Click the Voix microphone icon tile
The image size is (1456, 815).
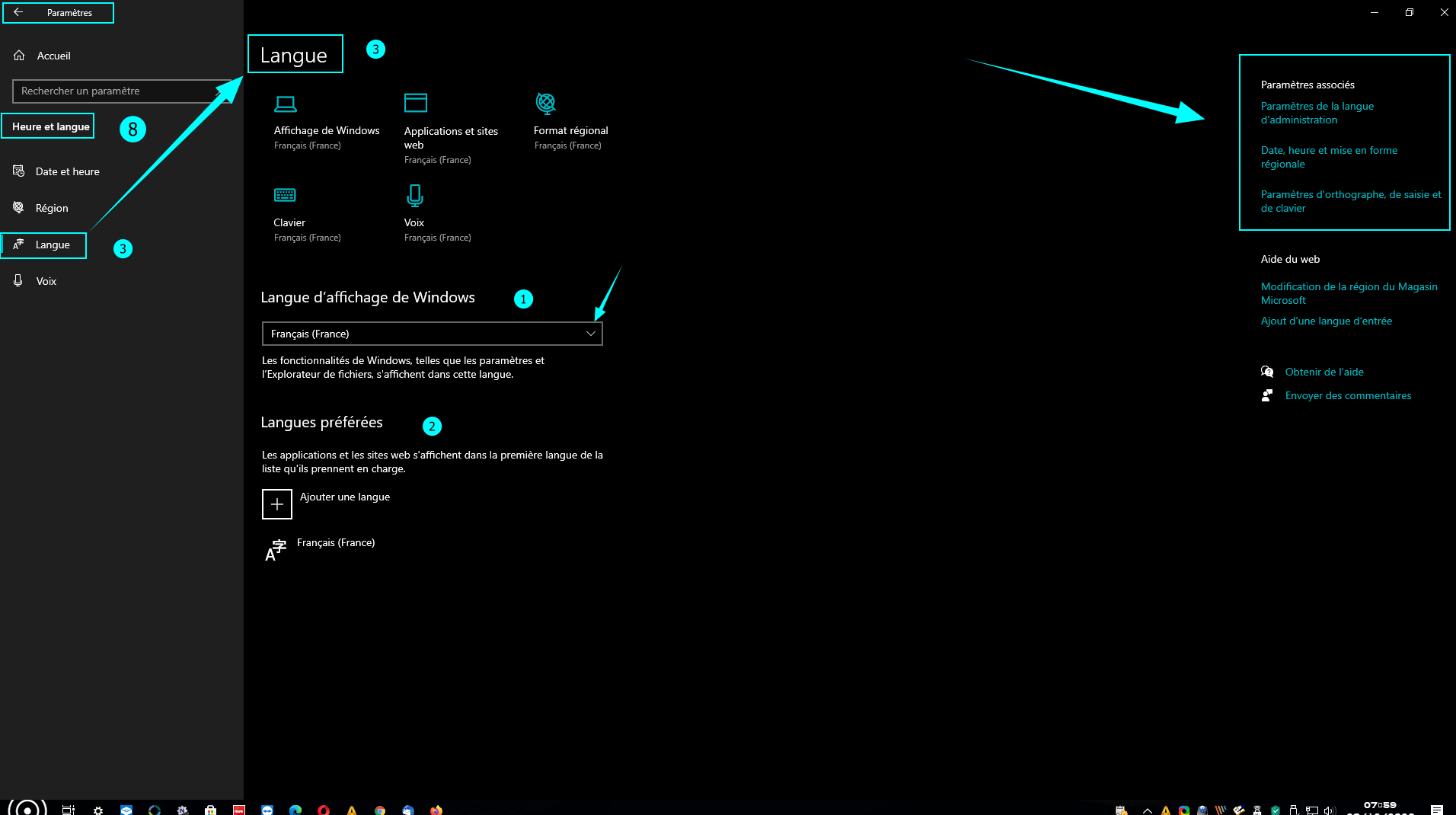(414, 196)
